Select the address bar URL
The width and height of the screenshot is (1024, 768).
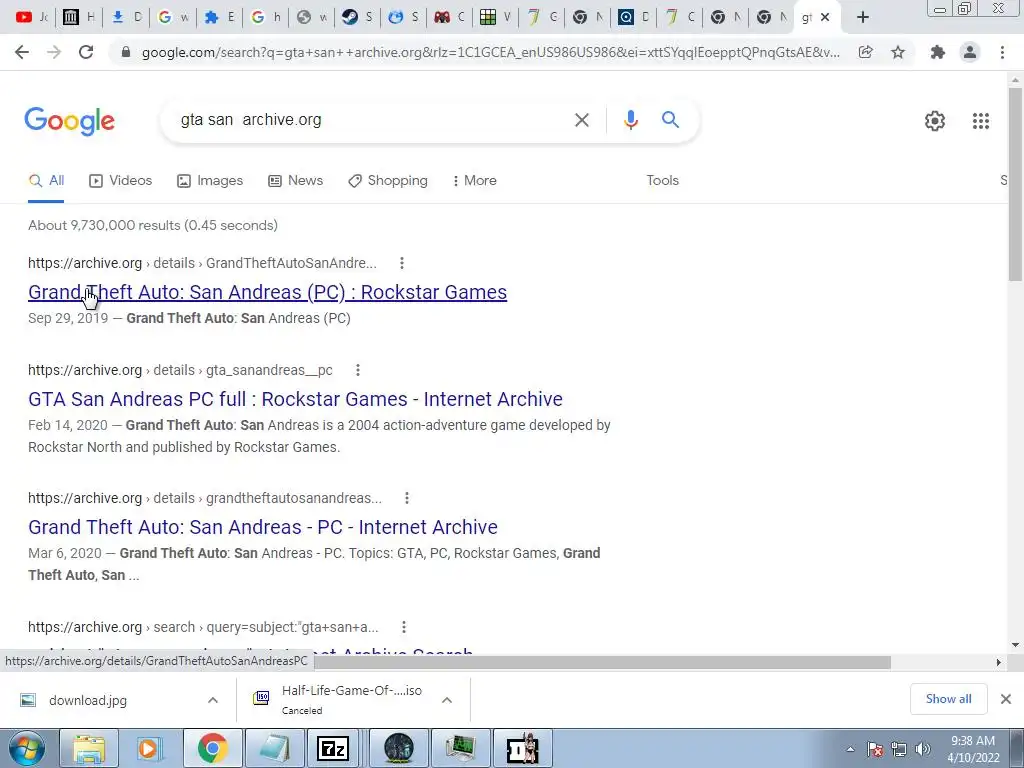pyautogui.click(x=490, y=52)
